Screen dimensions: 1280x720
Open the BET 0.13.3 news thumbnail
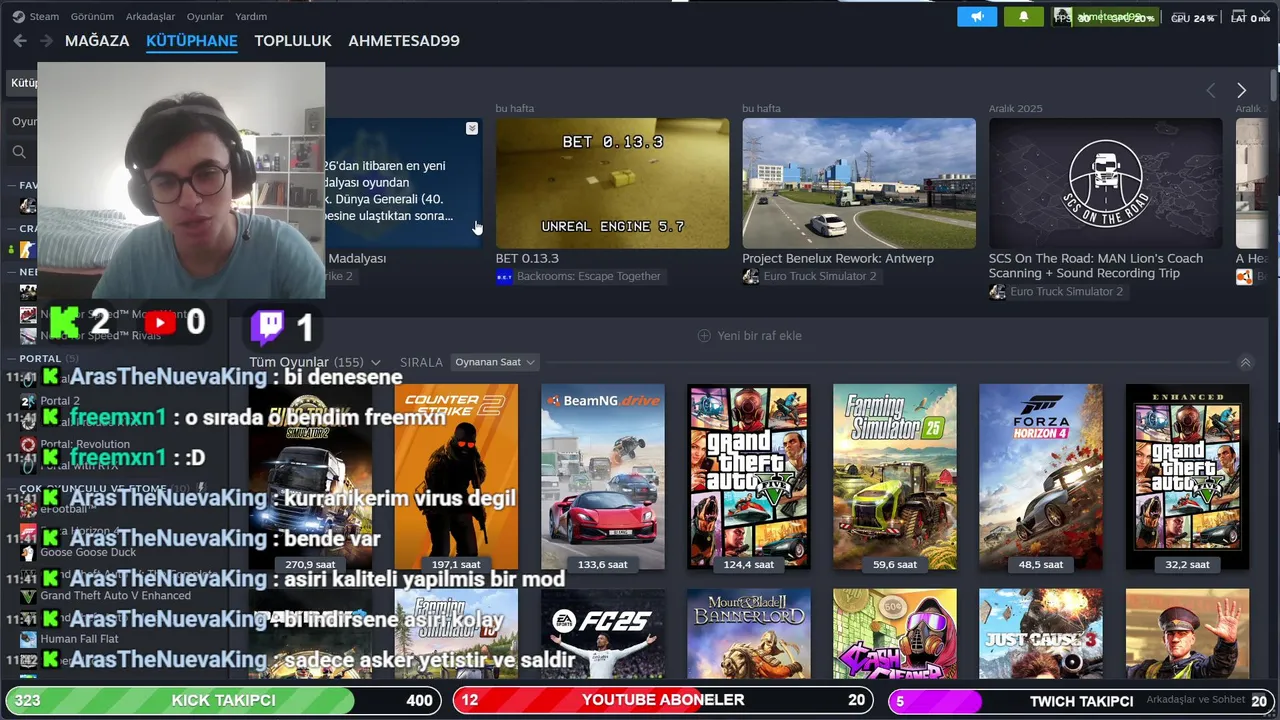pyautogui.click(x=612, y=183)
